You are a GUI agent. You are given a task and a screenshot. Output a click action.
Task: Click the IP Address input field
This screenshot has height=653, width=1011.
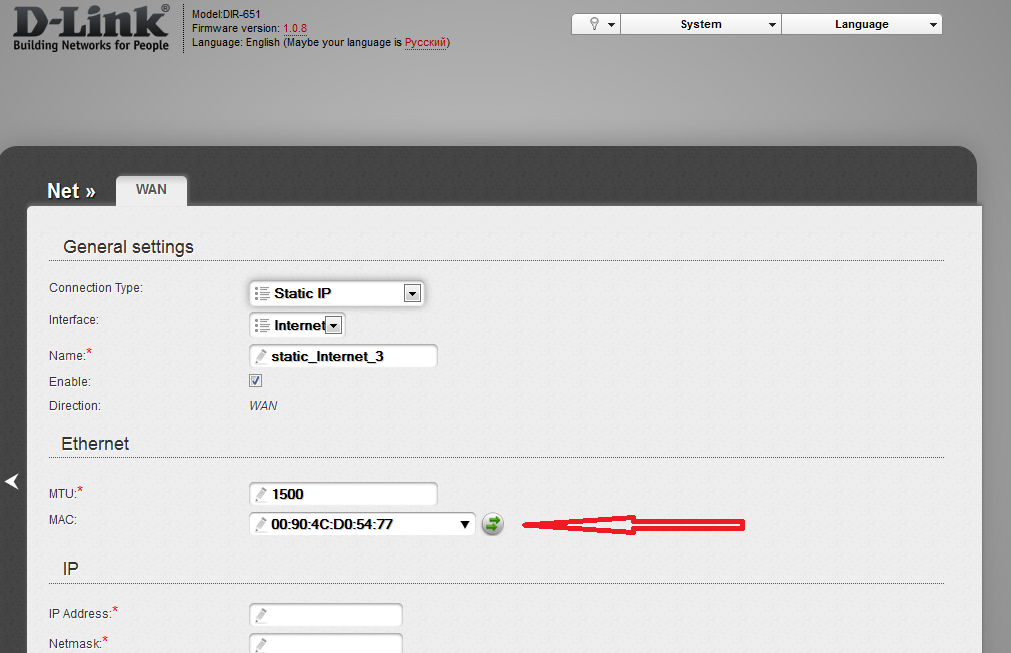pos(326,615)
